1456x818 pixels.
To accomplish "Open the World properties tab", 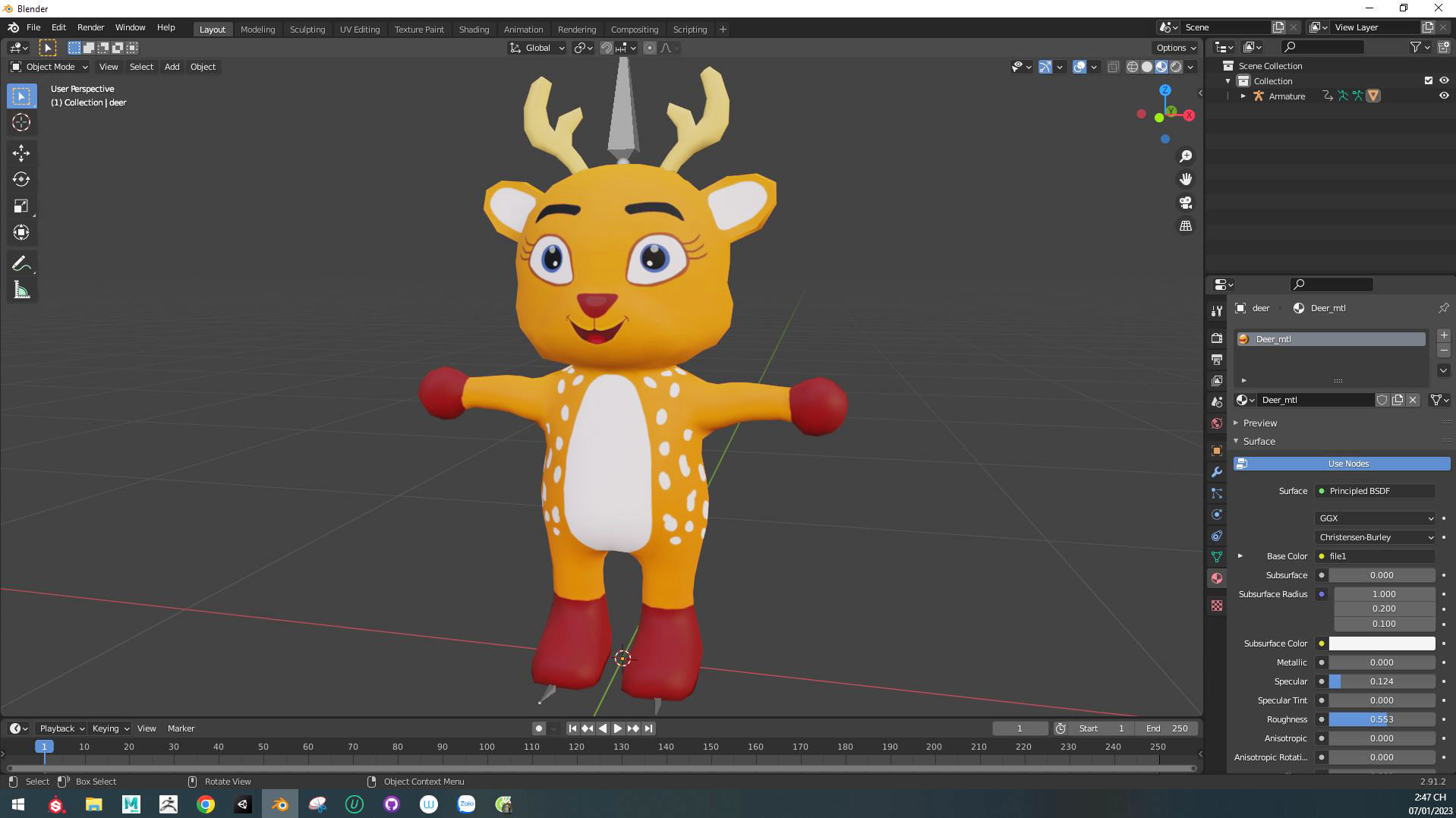I will [1217, 423].
